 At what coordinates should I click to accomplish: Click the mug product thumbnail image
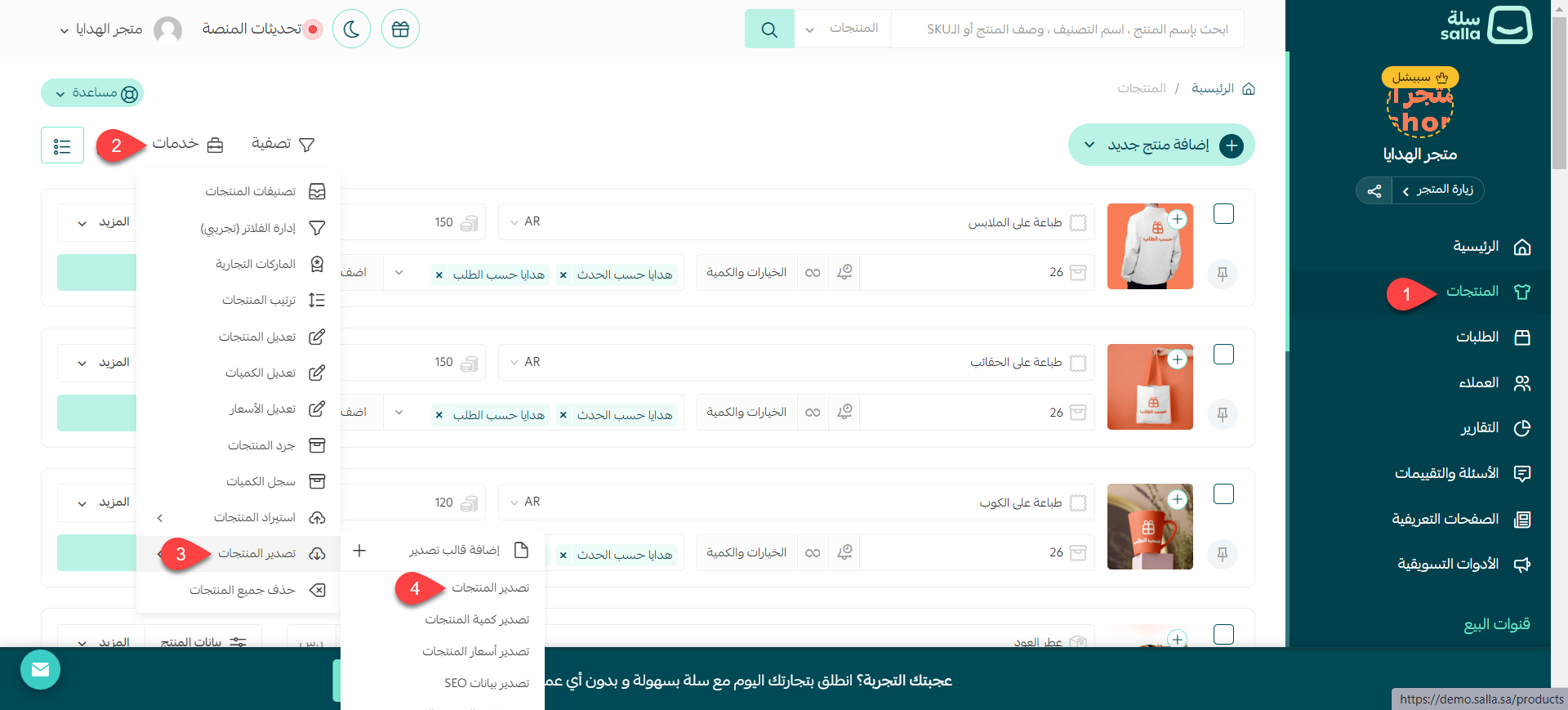(1150, 527)
